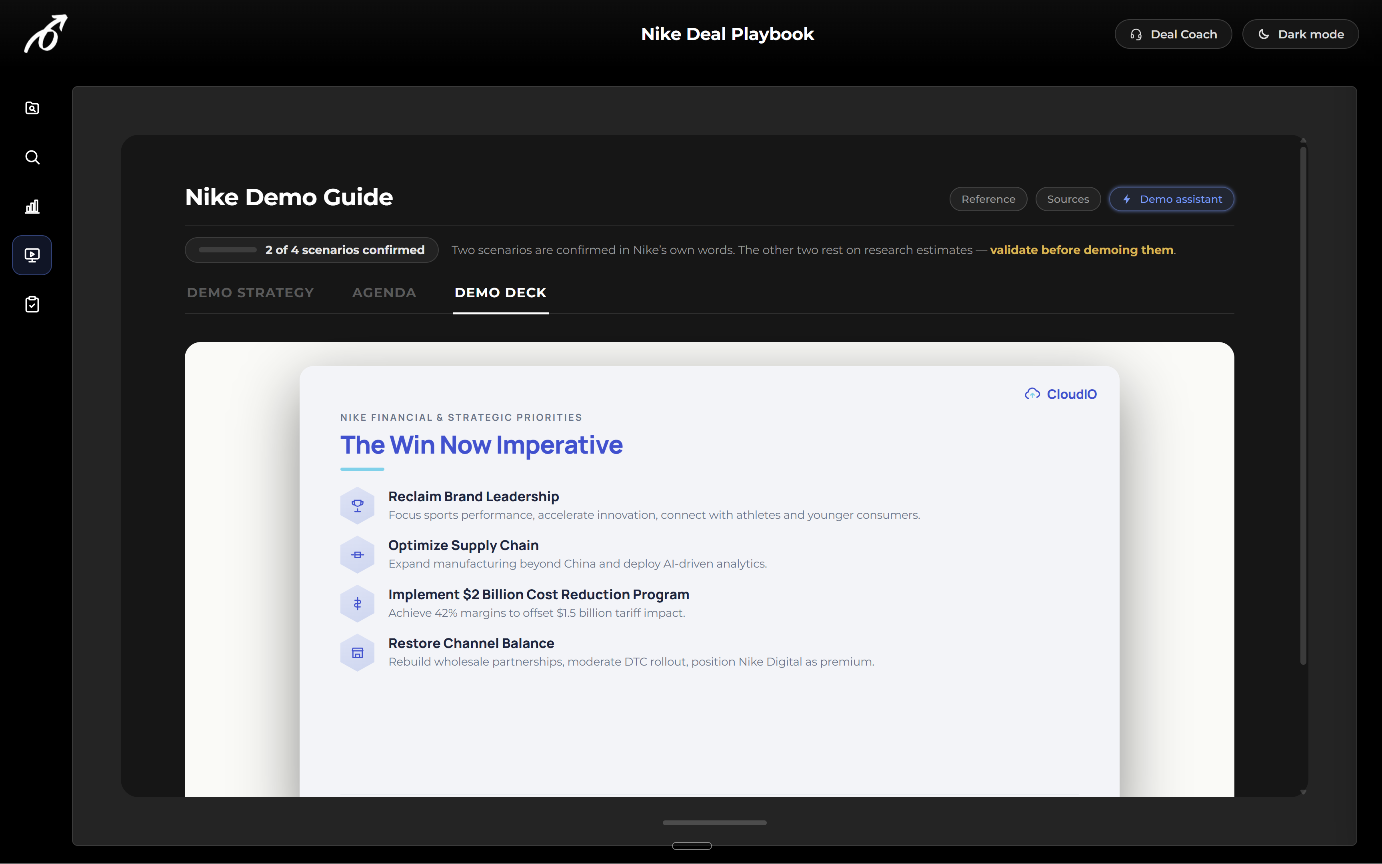The image size is (1382, 864).
Task: Click the "Achieve 42% margins" description line
Action: click(537, 613)
